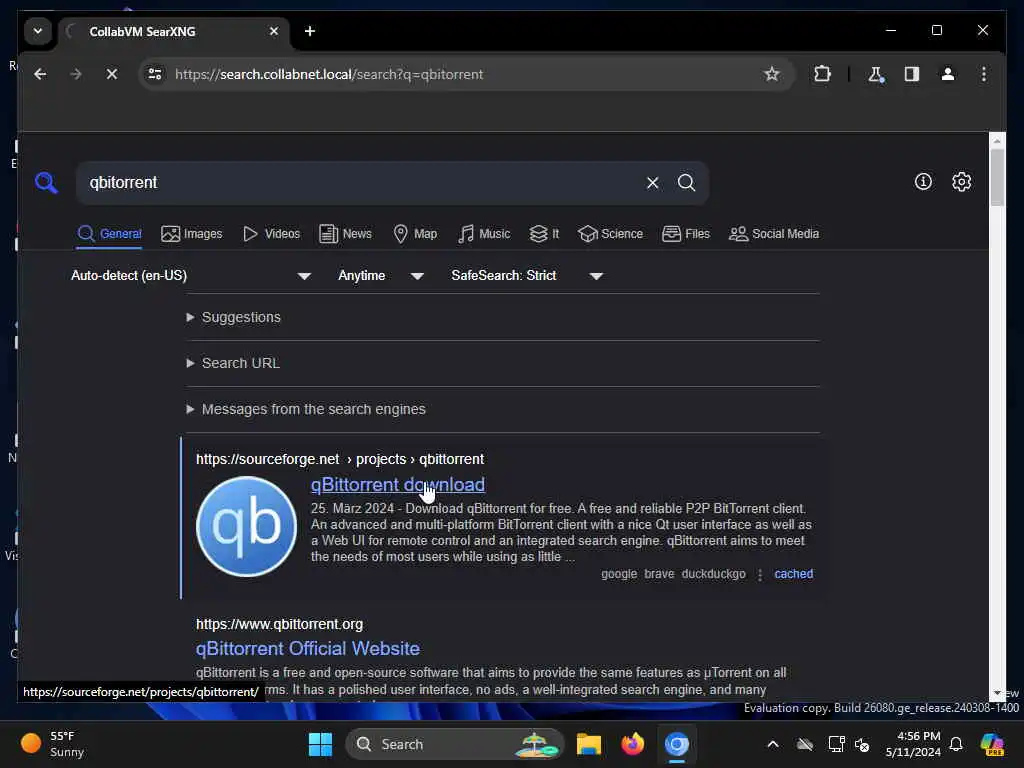Screen dimensions: 1024x768
Task: Open the Anytime time-range dropdown
Action: (x=381, y=276)
